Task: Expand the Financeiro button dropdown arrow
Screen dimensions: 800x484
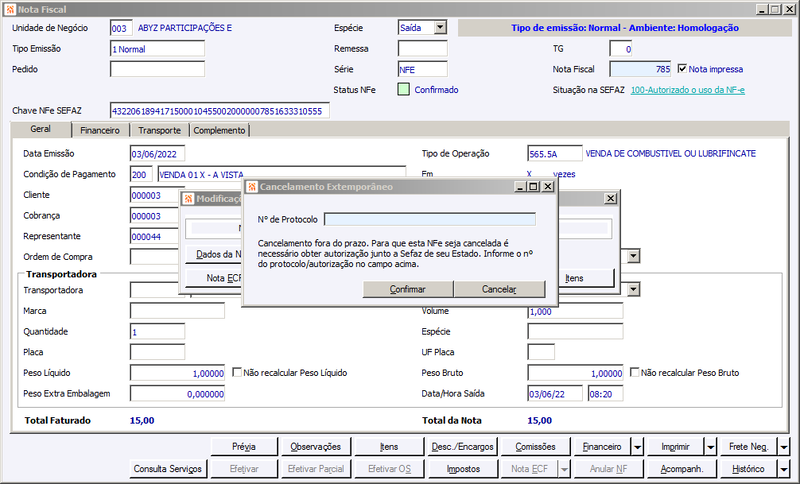Action: 638,447
